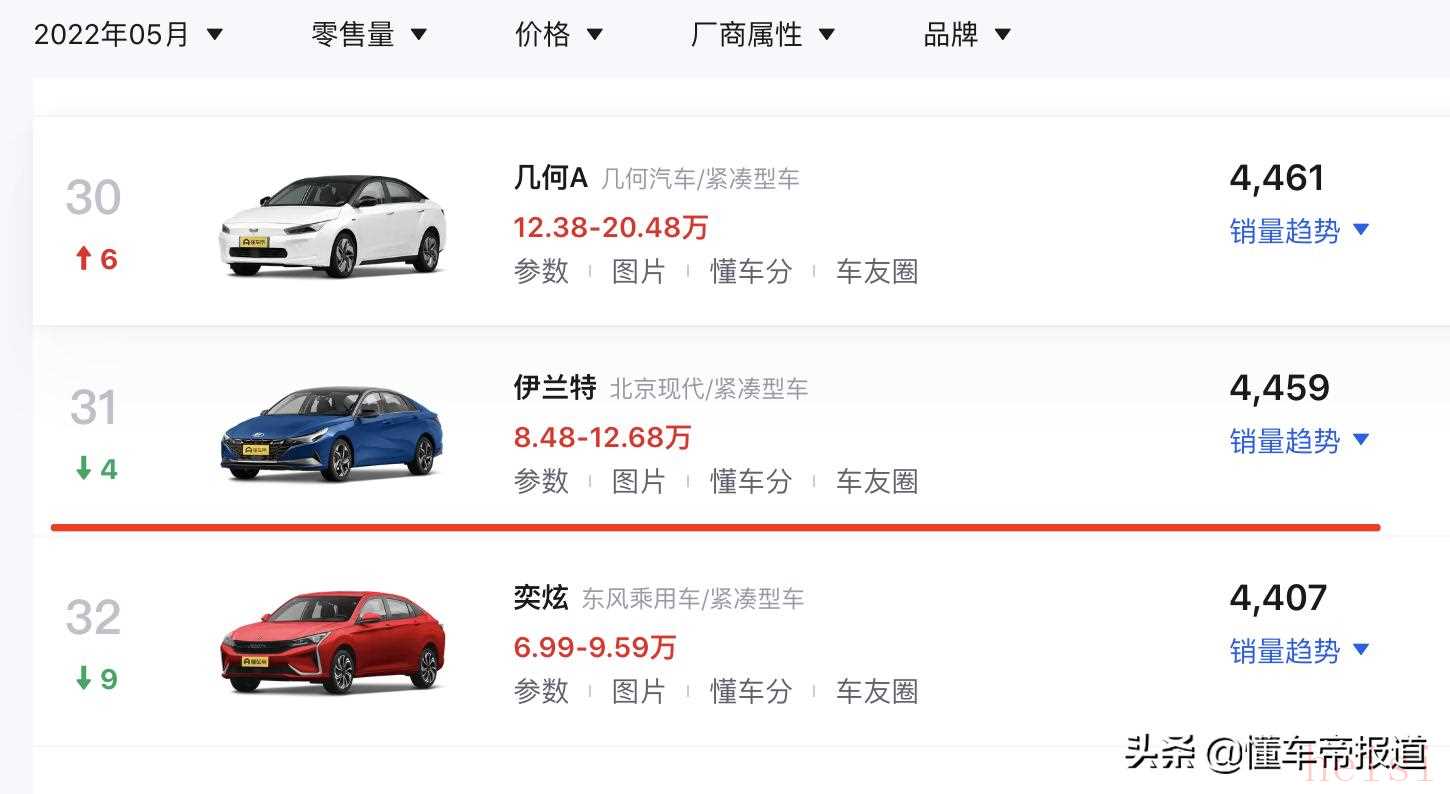
Task: Open the 价格 filter dropdown
Action: (x=558, y=35)
